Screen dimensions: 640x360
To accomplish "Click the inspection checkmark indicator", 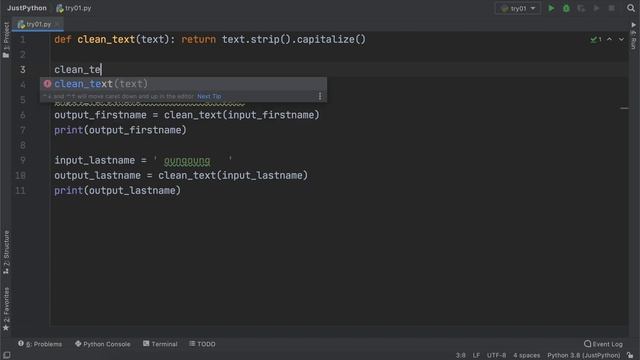I will (596, 40).
